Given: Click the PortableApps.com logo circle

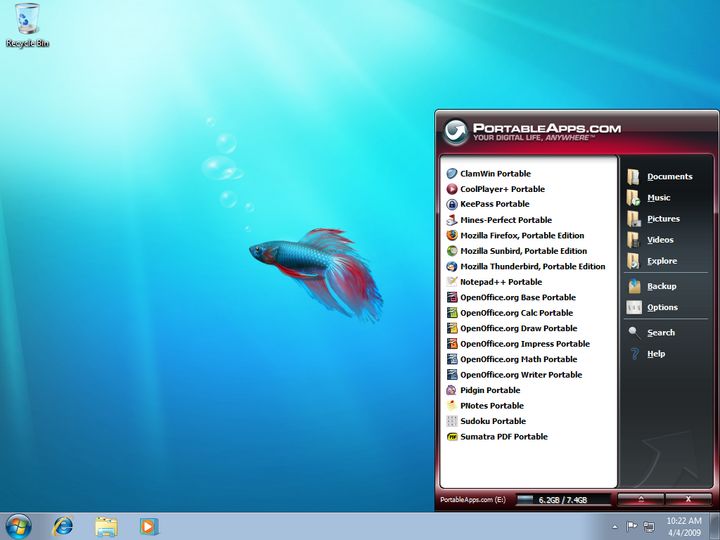Looking at the screenshot, I should [456, 132].
